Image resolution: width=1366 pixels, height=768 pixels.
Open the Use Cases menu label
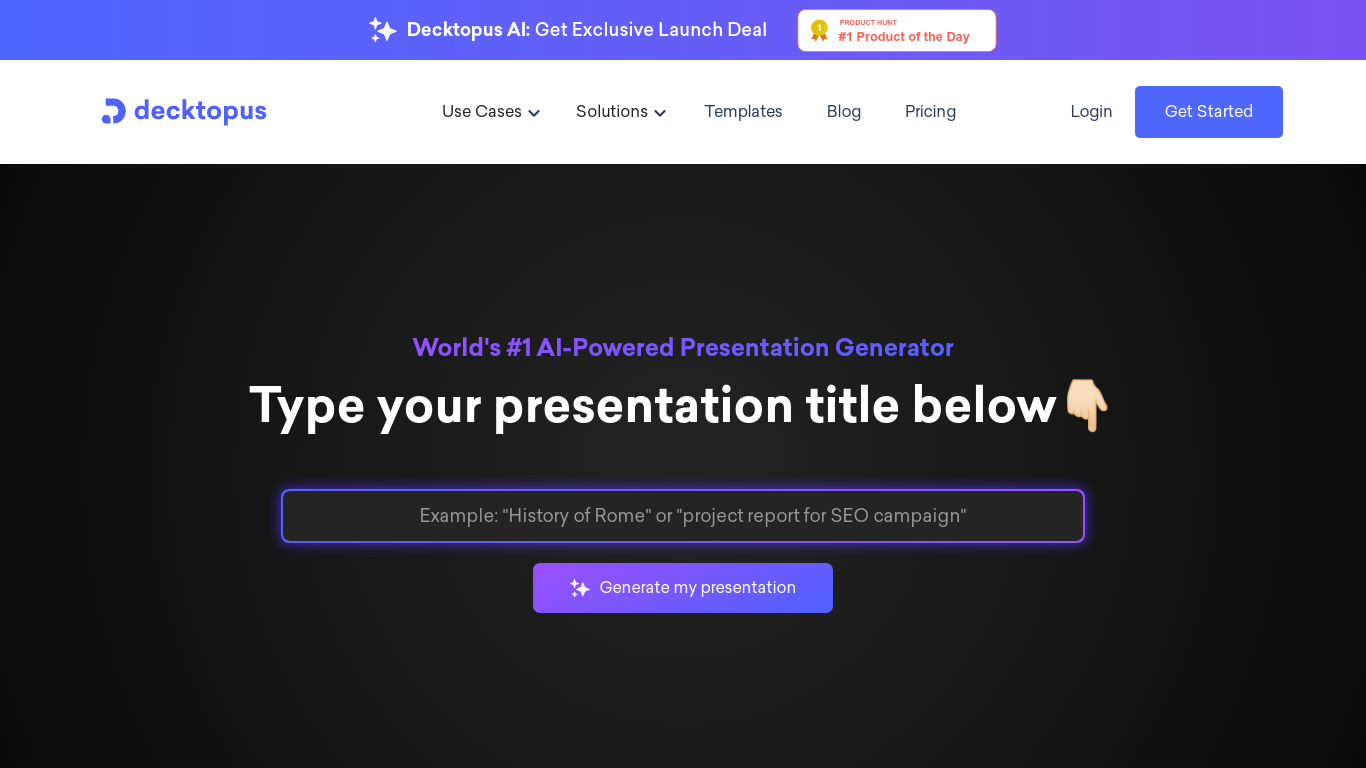coord(481,112)
